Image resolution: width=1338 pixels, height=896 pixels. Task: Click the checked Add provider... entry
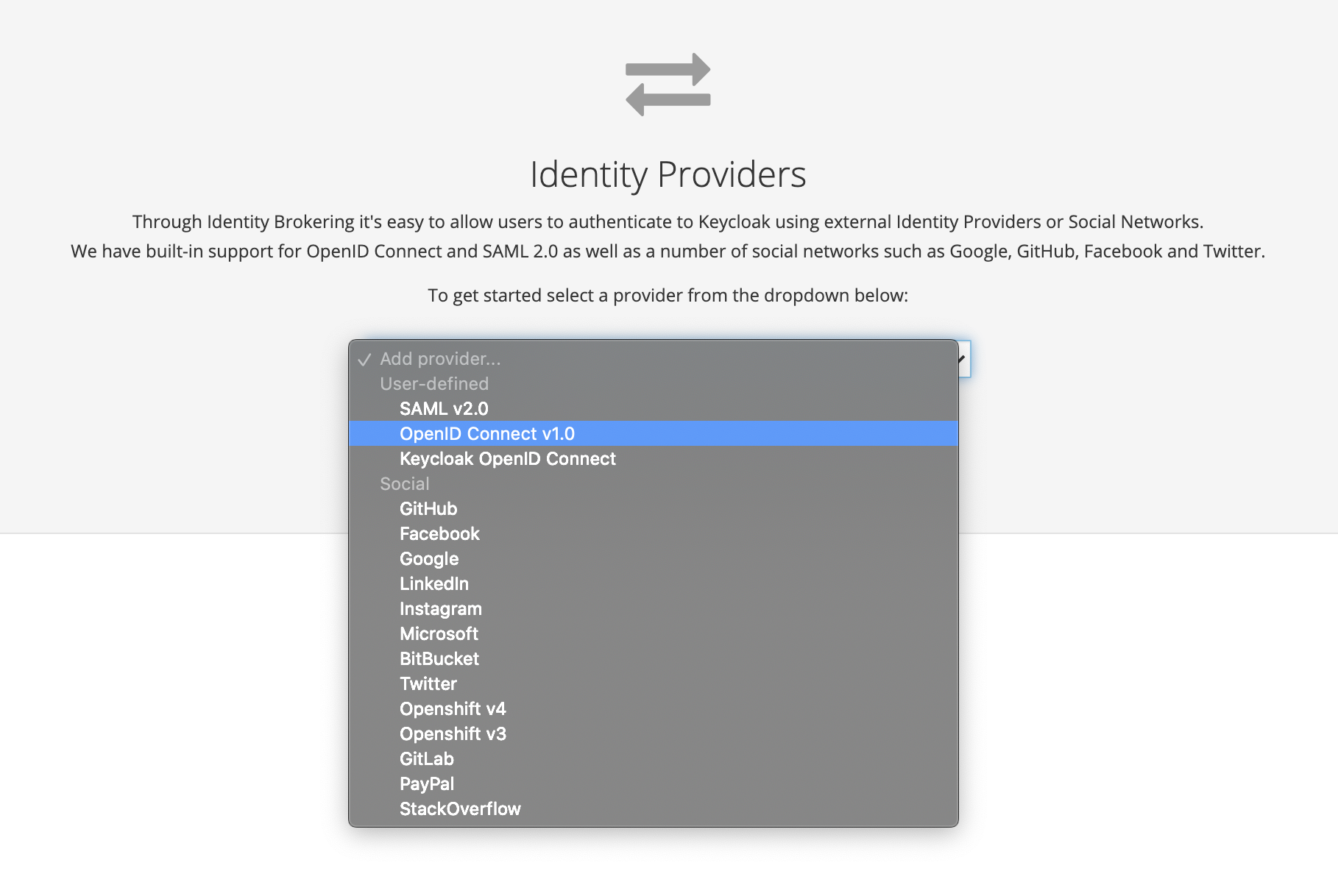440,359
